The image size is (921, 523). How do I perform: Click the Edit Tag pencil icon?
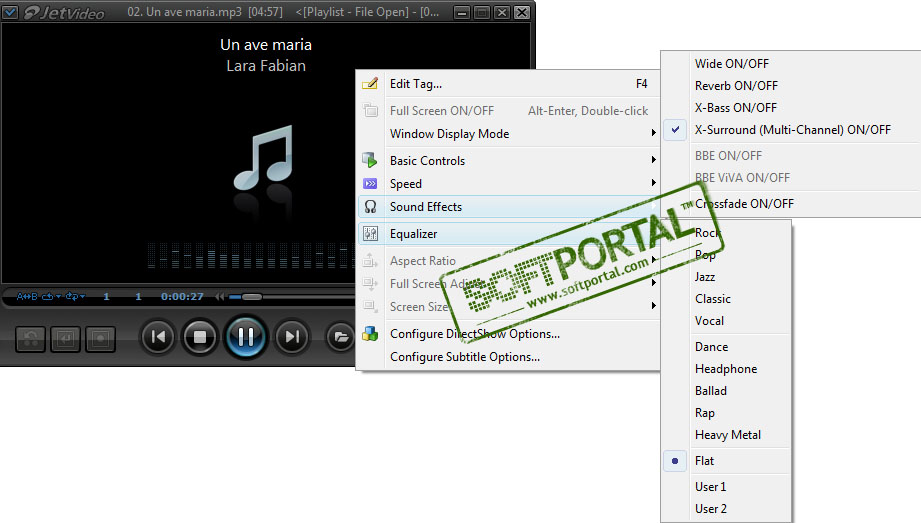(370, 84)
